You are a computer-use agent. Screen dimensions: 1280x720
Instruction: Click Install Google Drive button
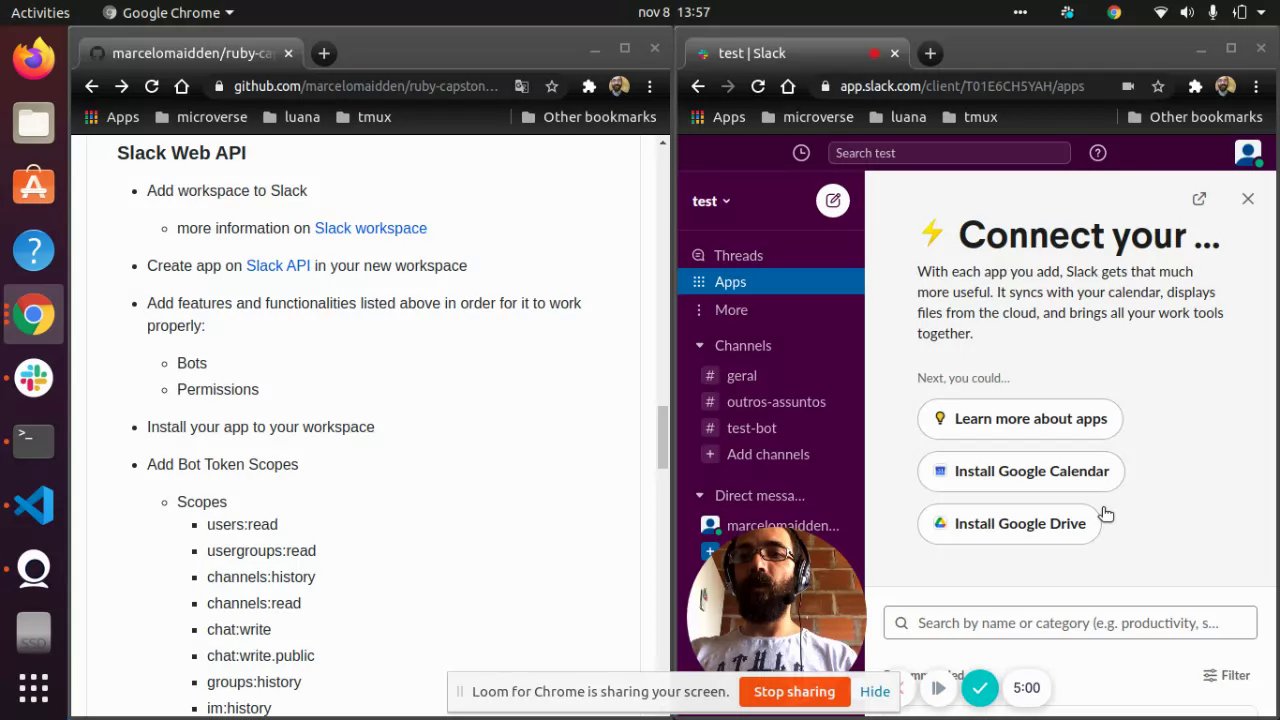coord(1009,524)
